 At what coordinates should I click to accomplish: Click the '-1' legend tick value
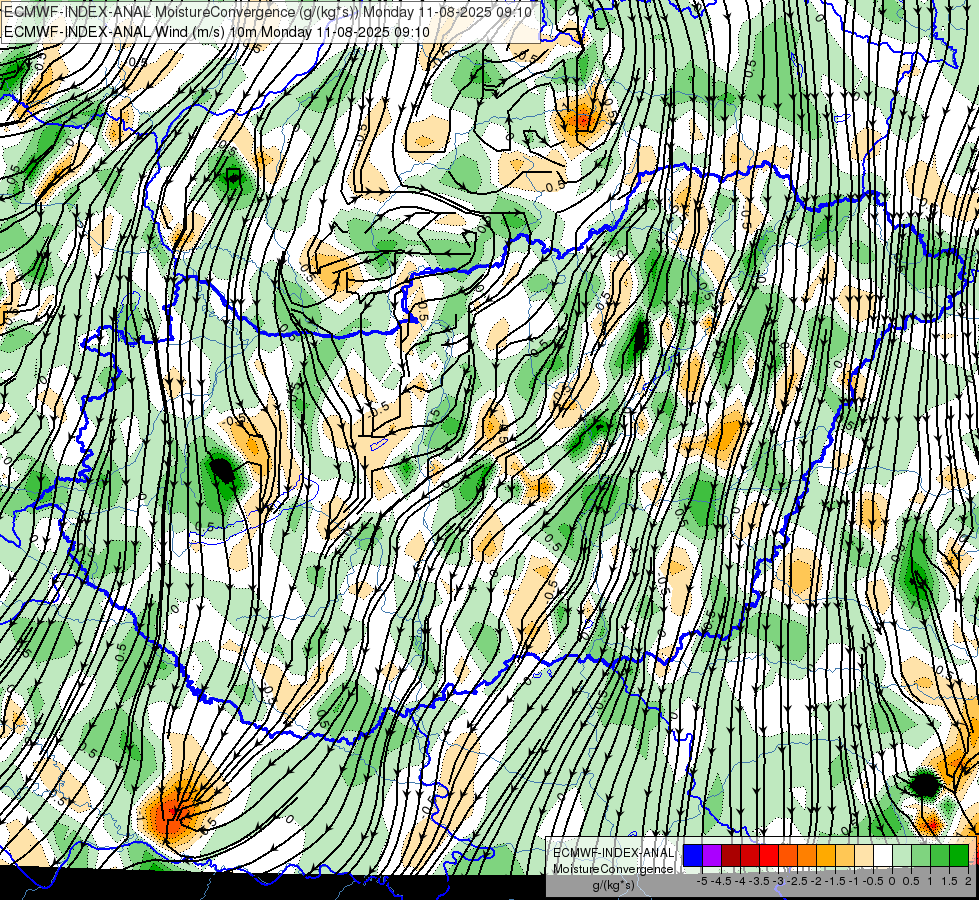click(x=854, y=881)
